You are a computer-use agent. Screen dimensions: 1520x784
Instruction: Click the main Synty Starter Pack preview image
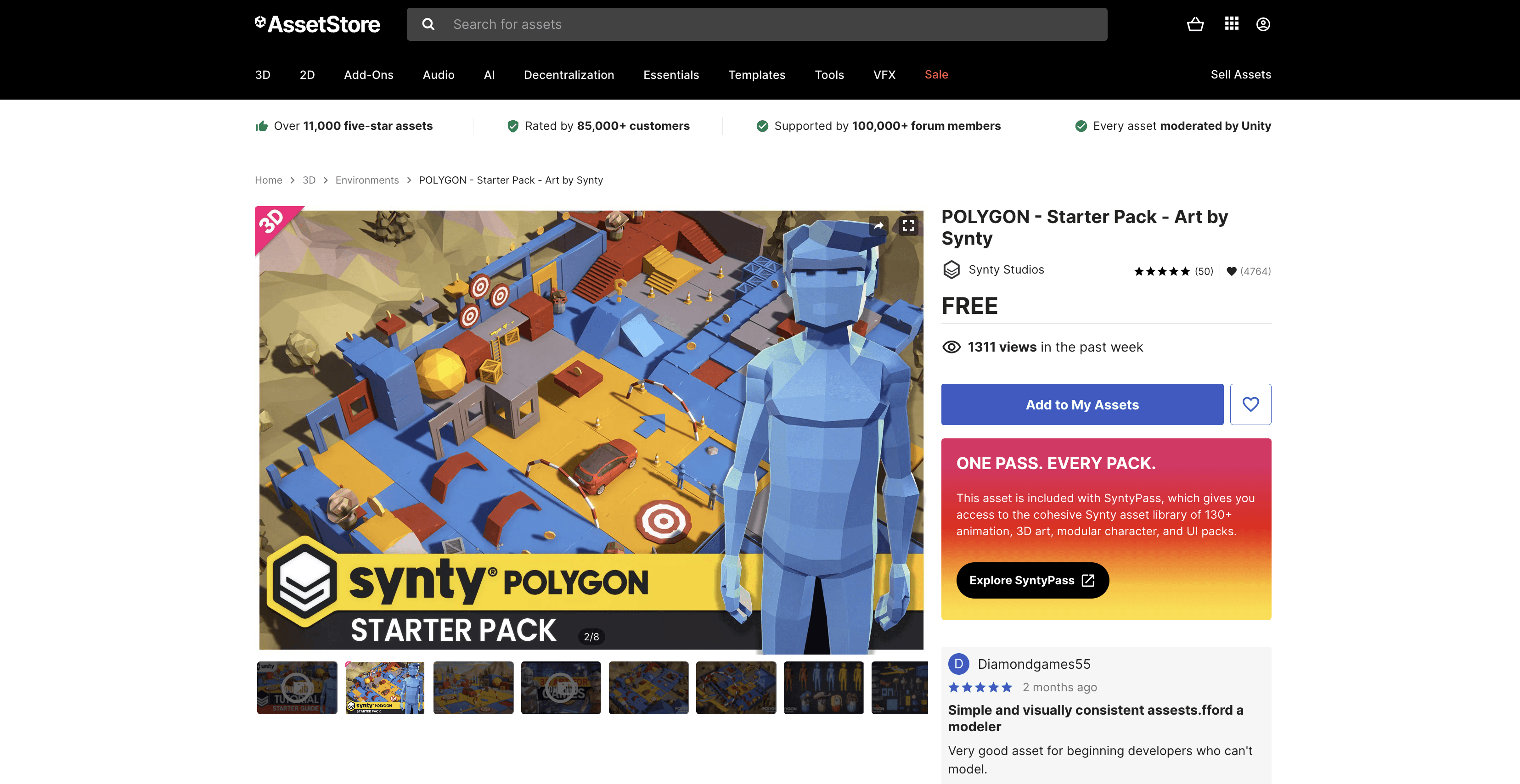[x=591, y=430]
